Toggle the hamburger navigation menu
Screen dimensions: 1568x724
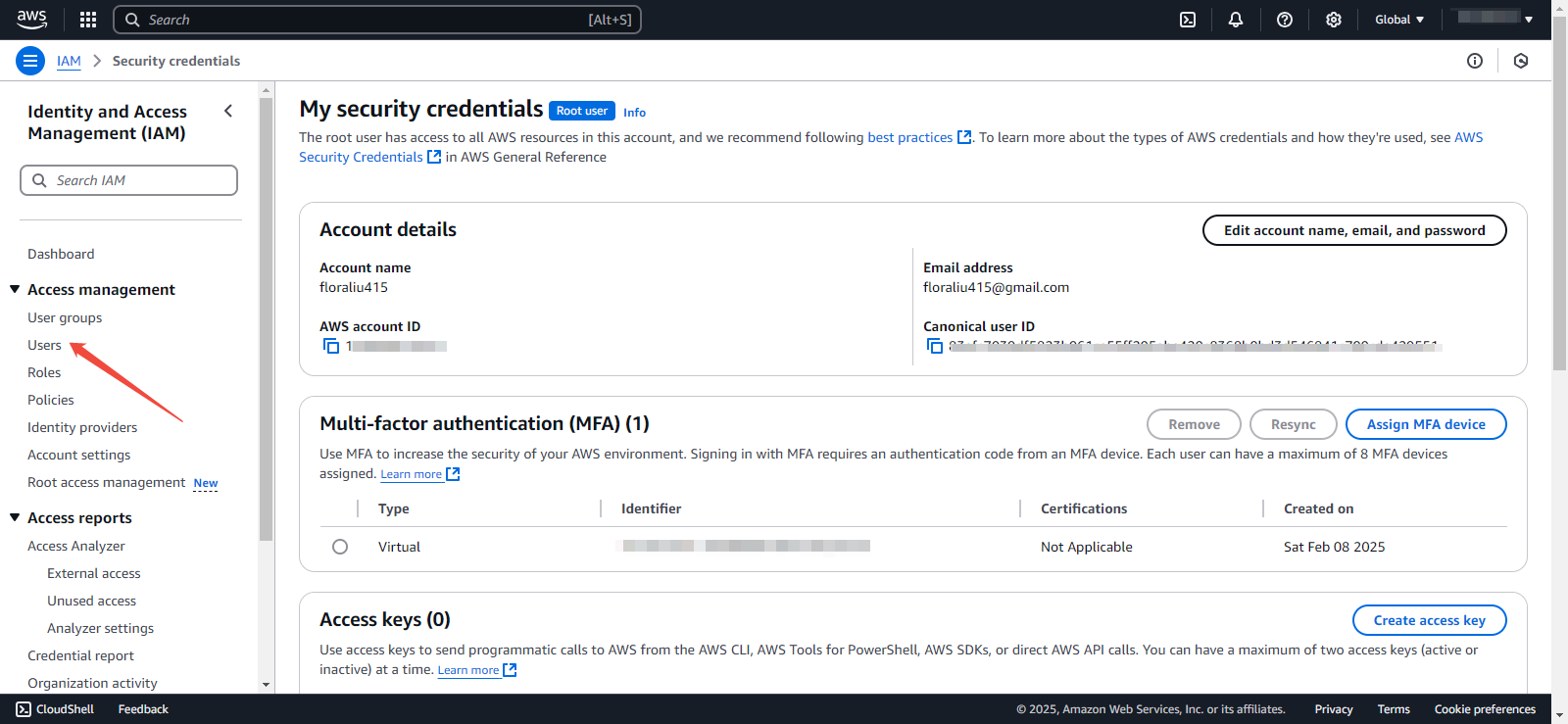[30, 61]
